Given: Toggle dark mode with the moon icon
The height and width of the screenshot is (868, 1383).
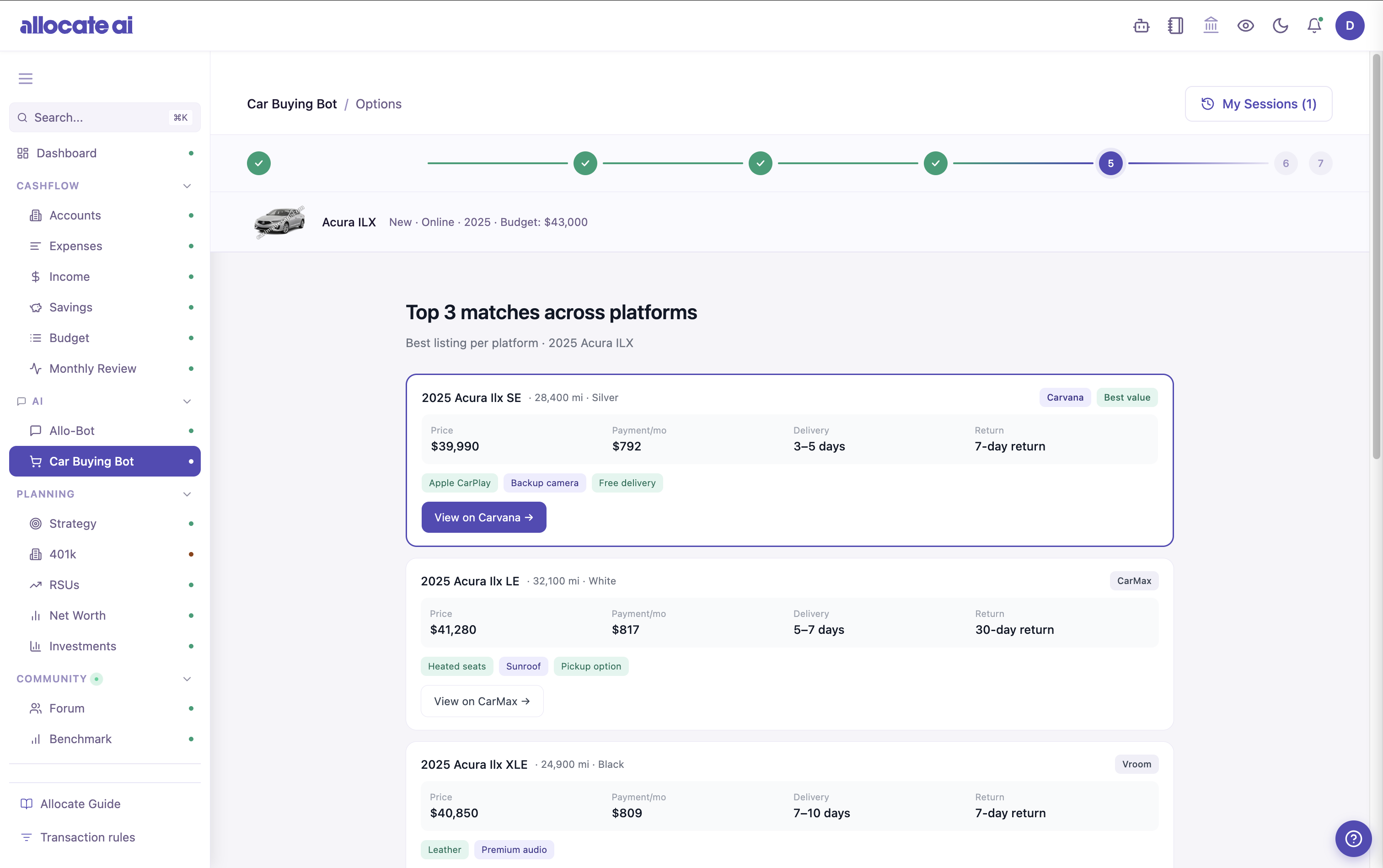Looking at the screenshot, I should click(1280, 26).
